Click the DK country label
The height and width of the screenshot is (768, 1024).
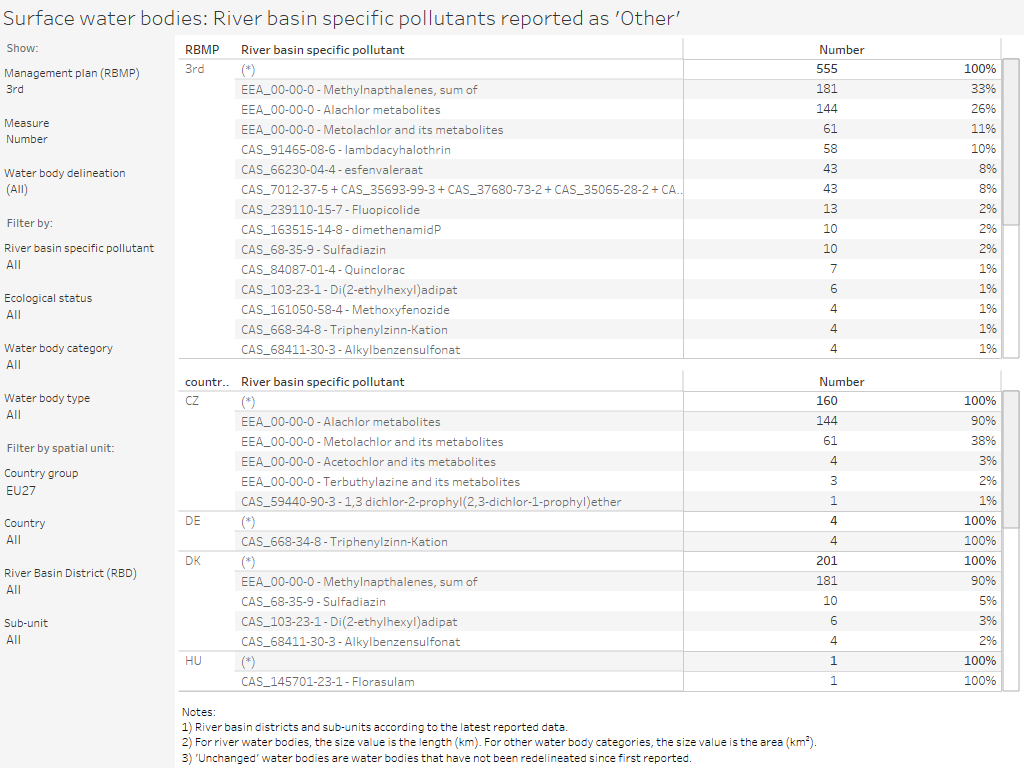[193, 561]
